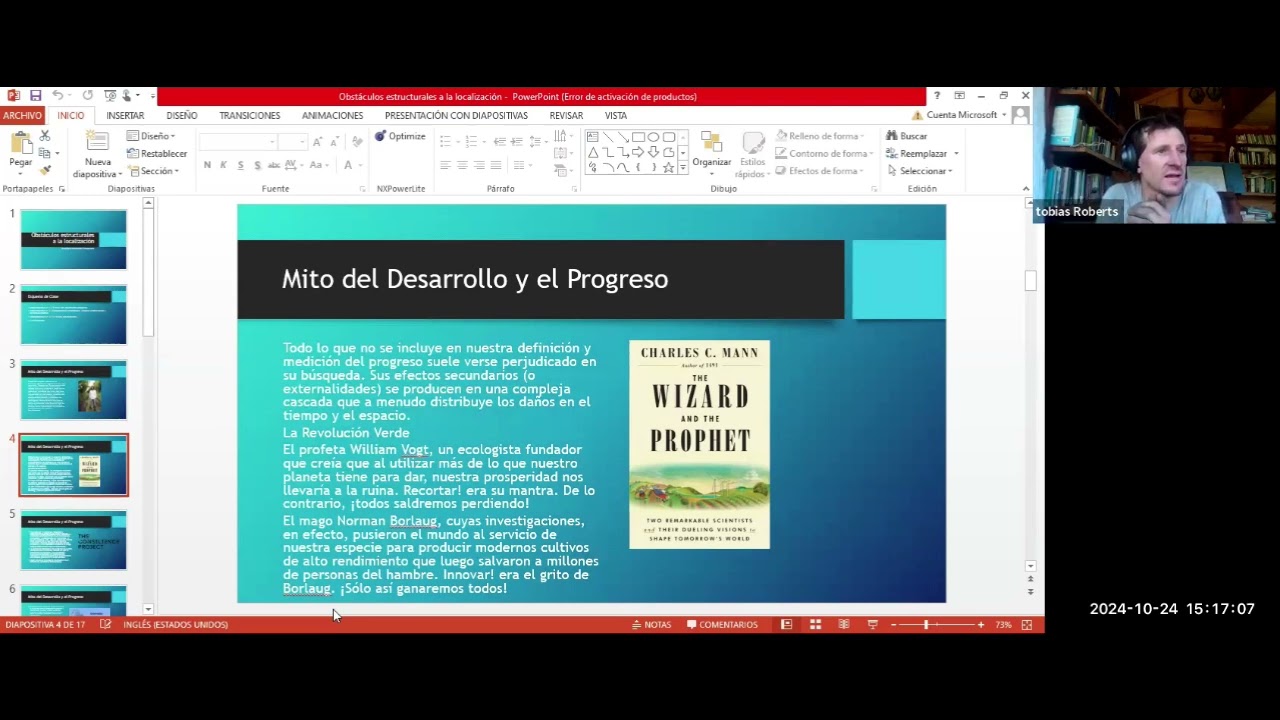Open Organizar arrange tool
This screenshot has height=720, width=1280.
tap(711, 148)
